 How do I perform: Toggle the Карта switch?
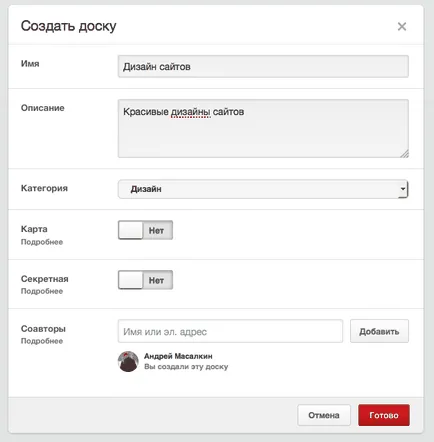pos(145,230)
